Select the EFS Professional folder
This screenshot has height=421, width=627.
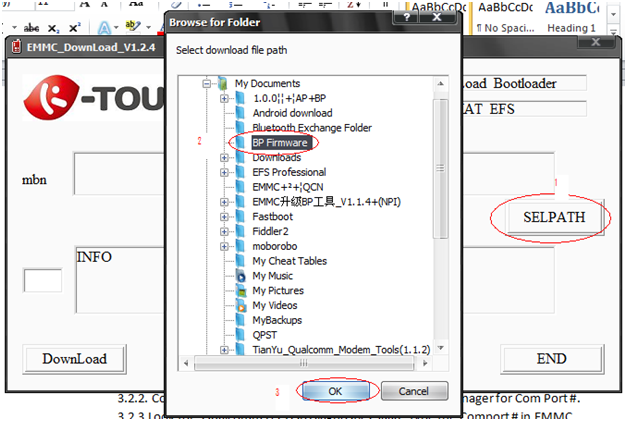point(289,172)
